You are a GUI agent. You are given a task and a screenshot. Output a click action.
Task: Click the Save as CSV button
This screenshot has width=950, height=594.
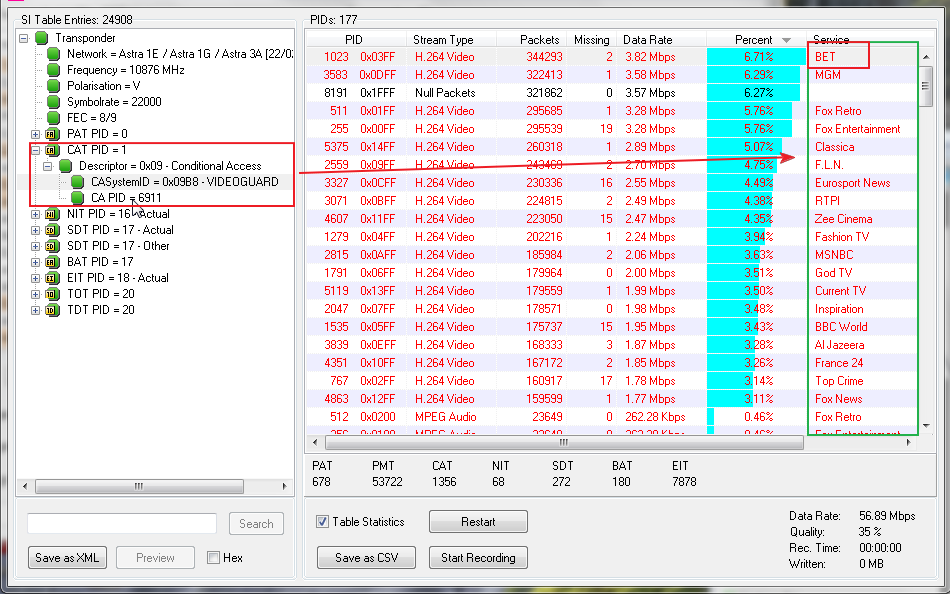click(366, 558)
